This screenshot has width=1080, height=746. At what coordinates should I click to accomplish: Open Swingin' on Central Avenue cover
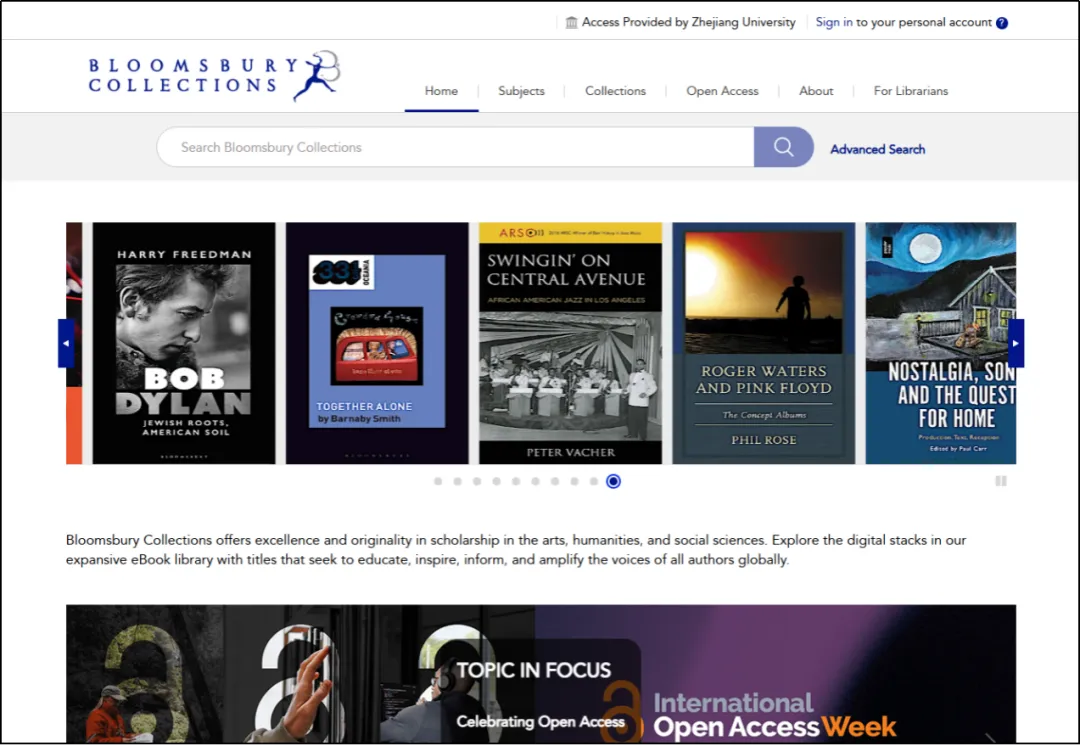(570, 343)
